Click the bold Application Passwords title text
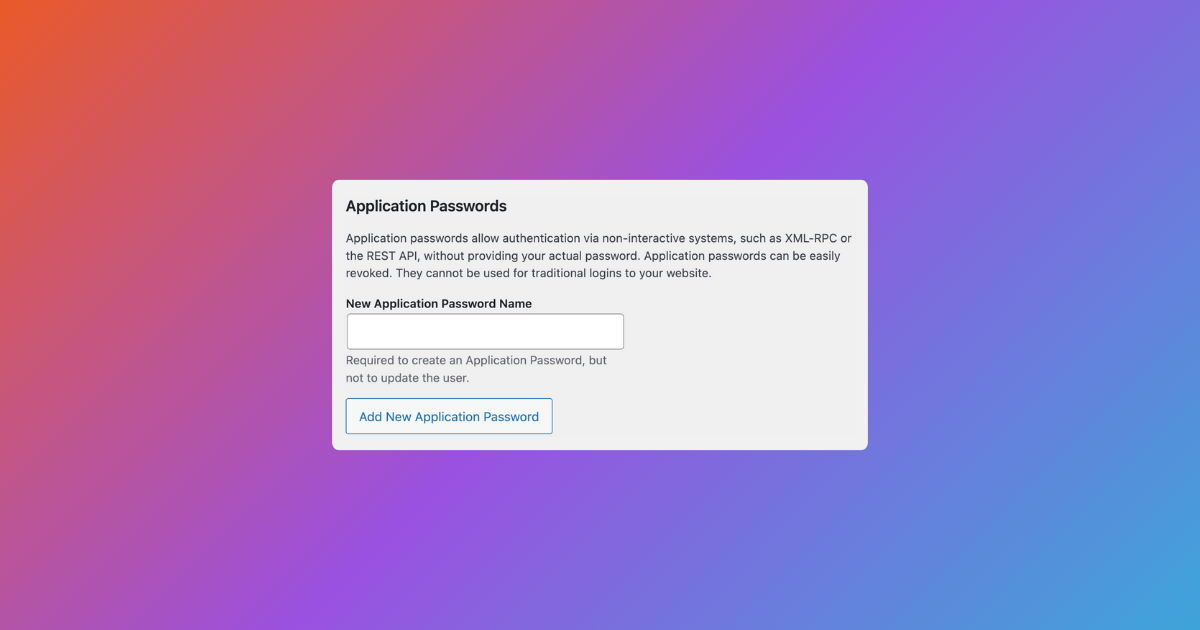Image resolution: width=1200 pixels, height=630 pixels. click(x=426, y=206)
